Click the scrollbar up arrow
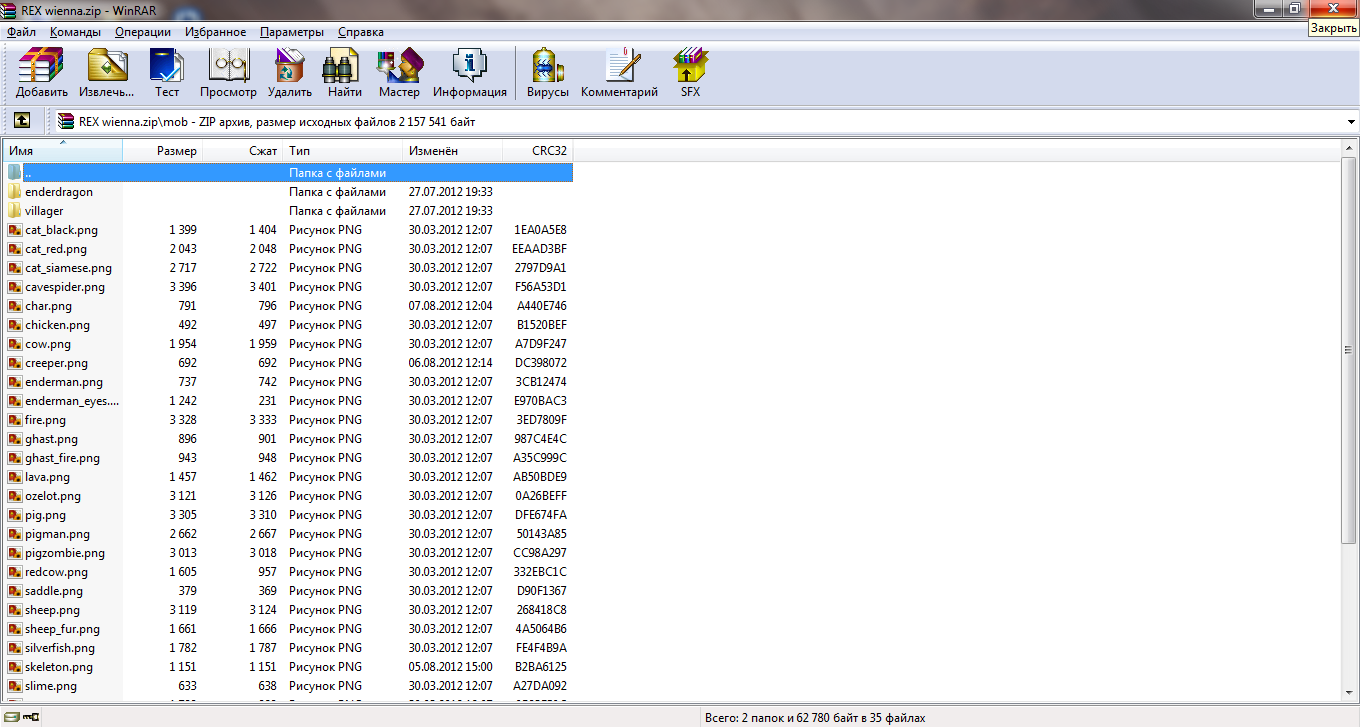 [x=1349, y=147]
